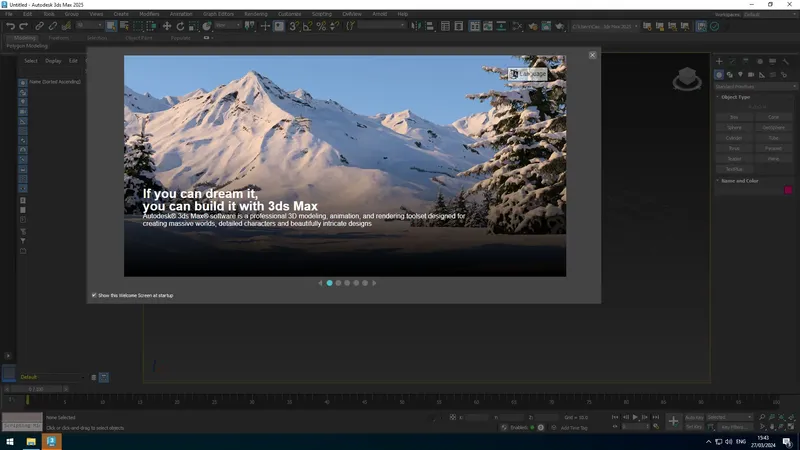Viewport: 800px width, 450px height.
Task: Click the Go to End playback button
Action: pyautogui.click(x=656, y=417)
